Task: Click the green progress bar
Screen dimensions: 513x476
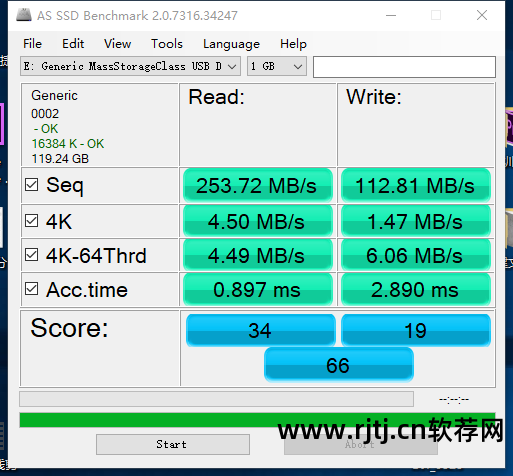Action: click(257, 420)
